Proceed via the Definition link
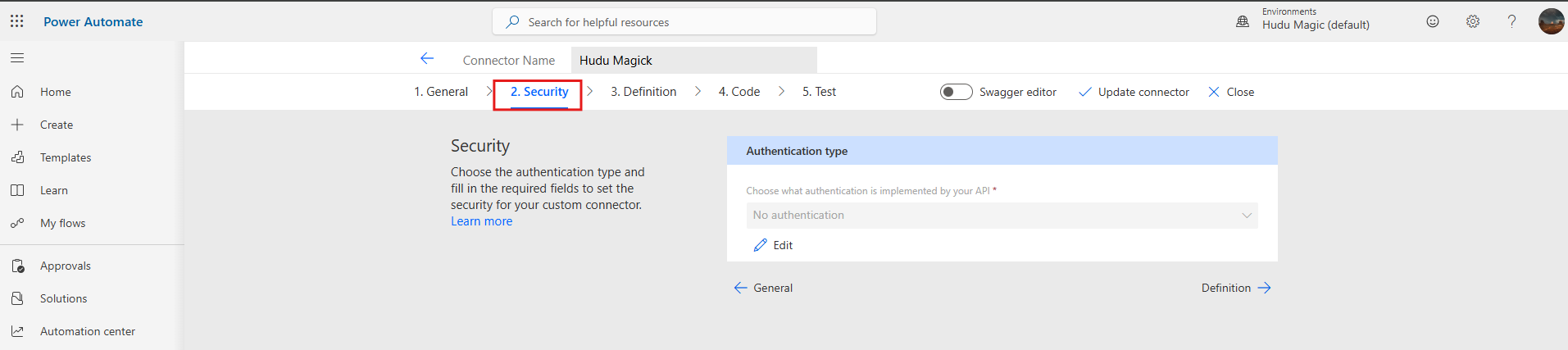Image resolution: width=1568 pixels, height=350 pixels. click(1236, 288)
